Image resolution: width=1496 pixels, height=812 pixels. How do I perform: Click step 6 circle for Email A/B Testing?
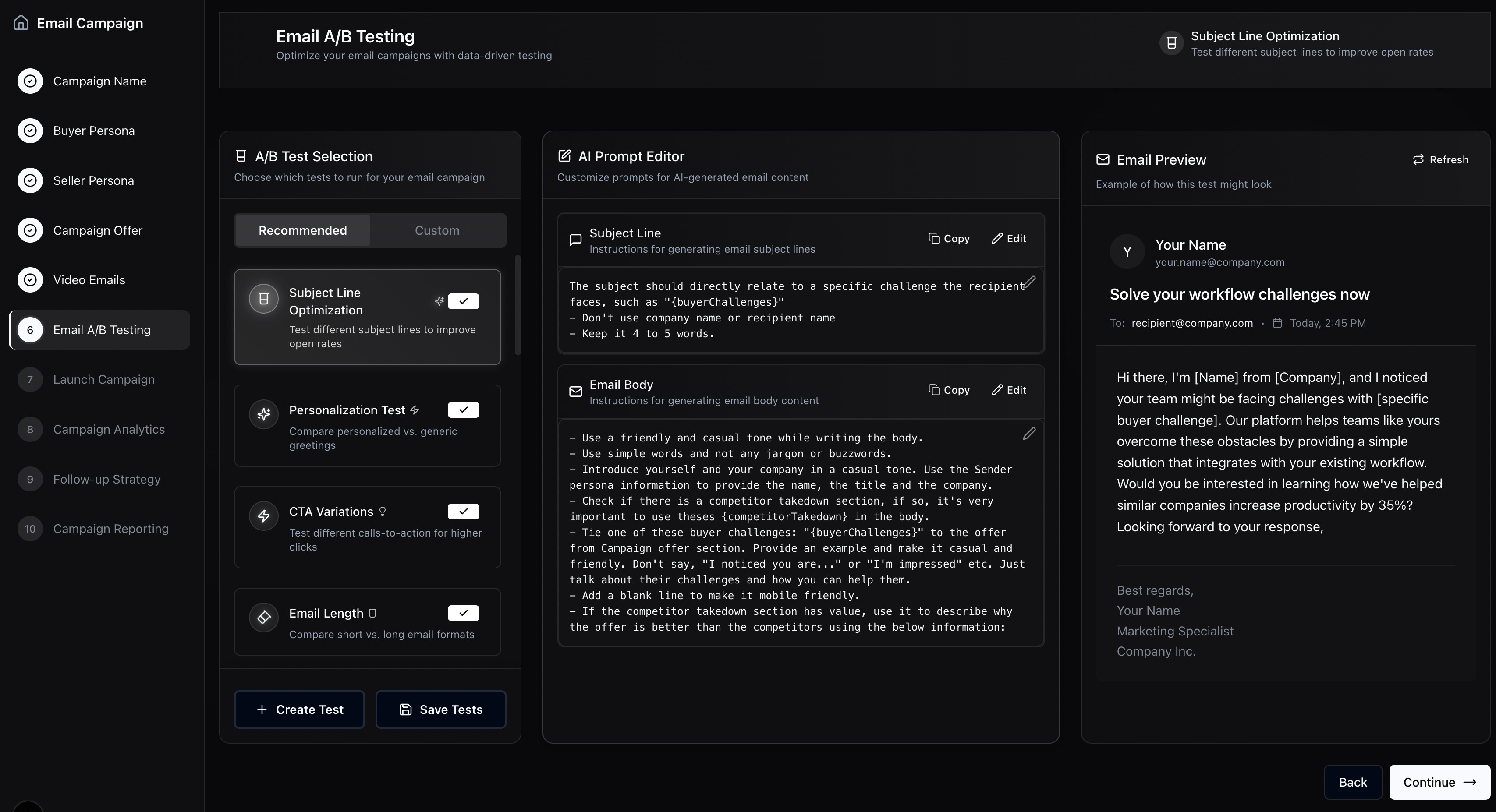pyautogui.click(x=30, y=330)
